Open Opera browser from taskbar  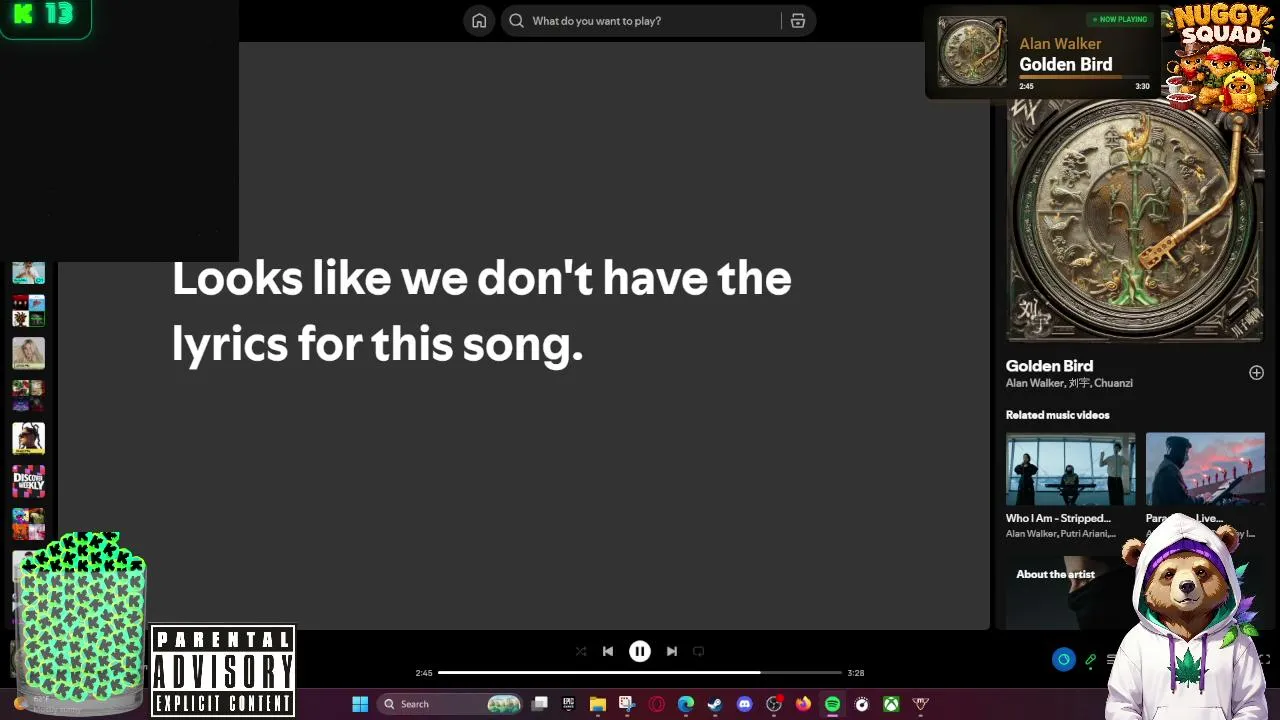(656, 704)
